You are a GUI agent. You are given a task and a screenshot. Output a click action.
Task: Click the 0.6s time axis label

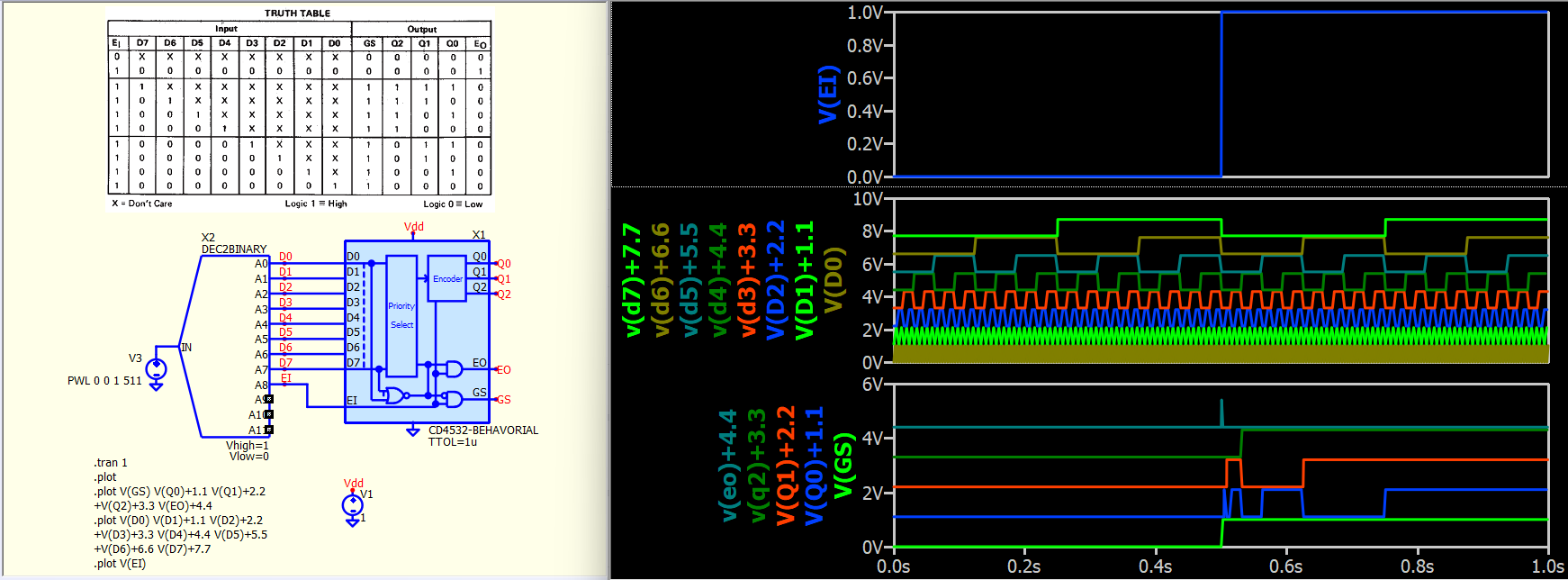pos(1285,566)
